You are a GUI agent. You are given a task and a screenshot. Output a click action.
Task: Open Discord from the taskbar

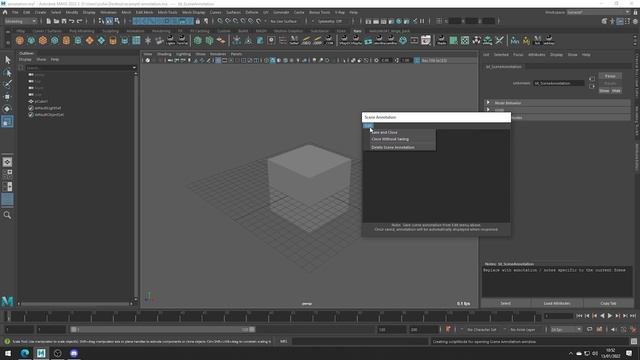point(74,353)
